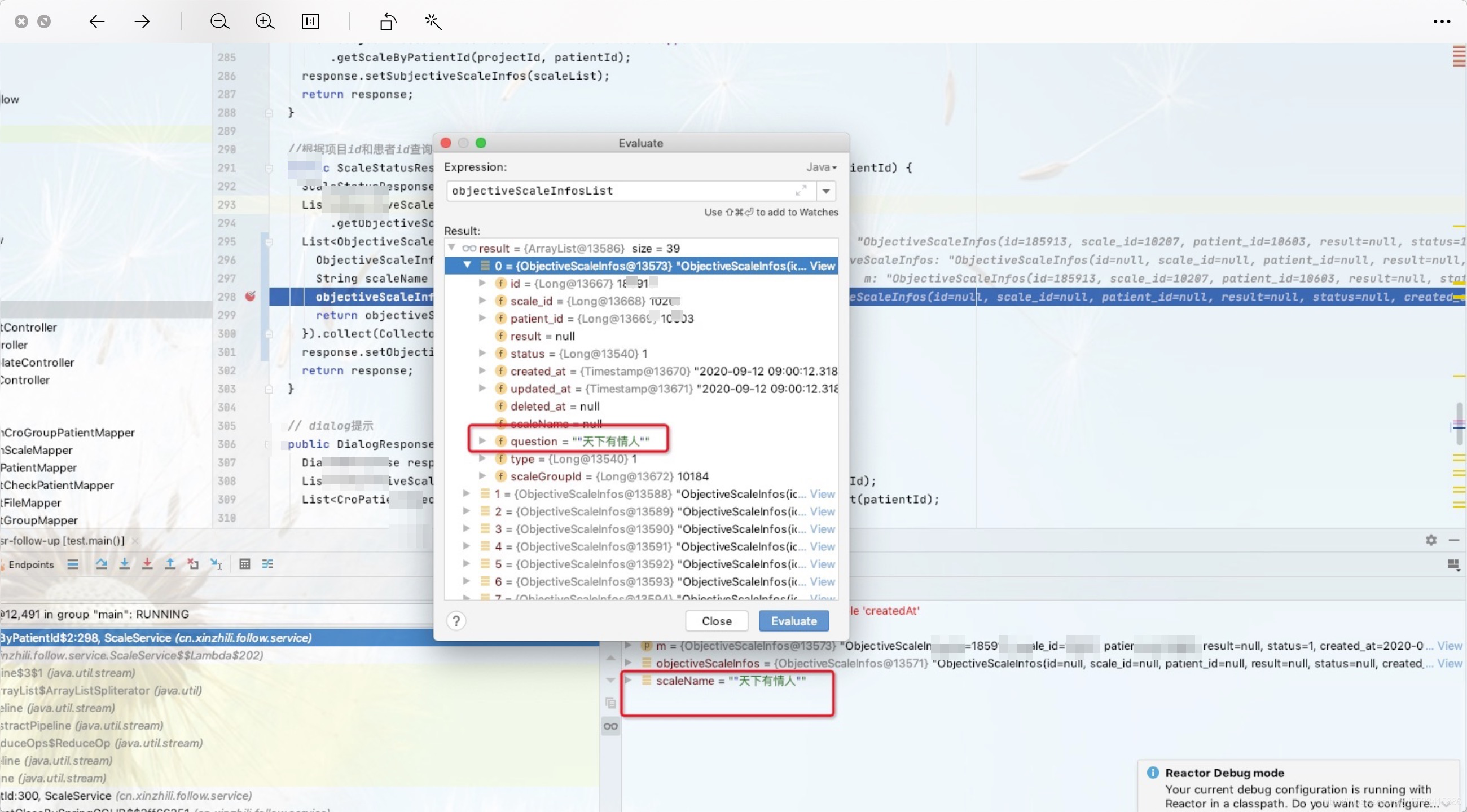Click the Show Execution Point icon

(73, 564)
